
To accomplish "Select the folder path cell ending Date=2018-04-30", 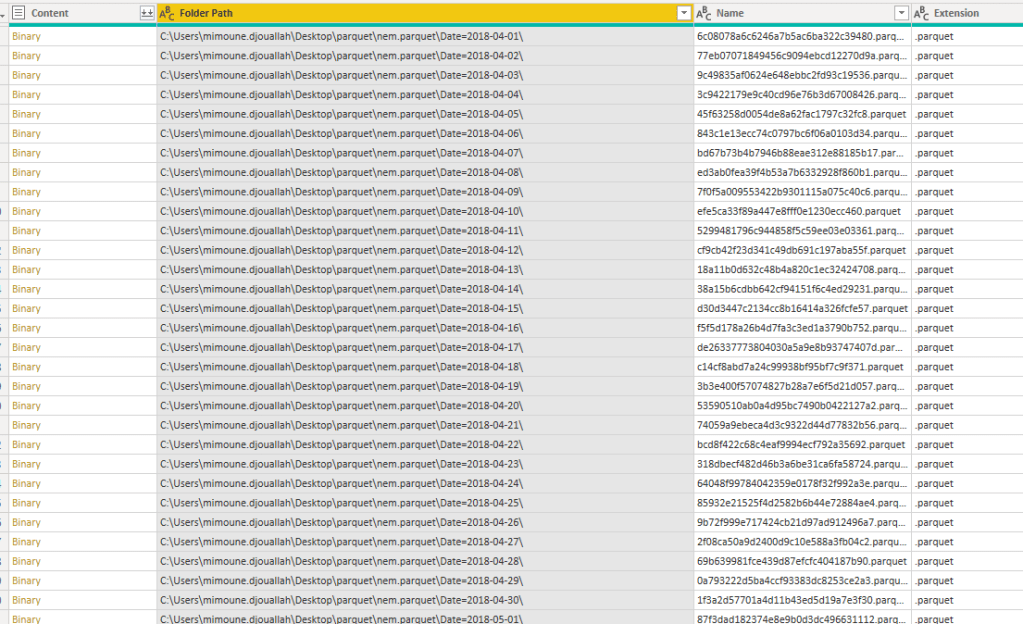I will [341, 600].
